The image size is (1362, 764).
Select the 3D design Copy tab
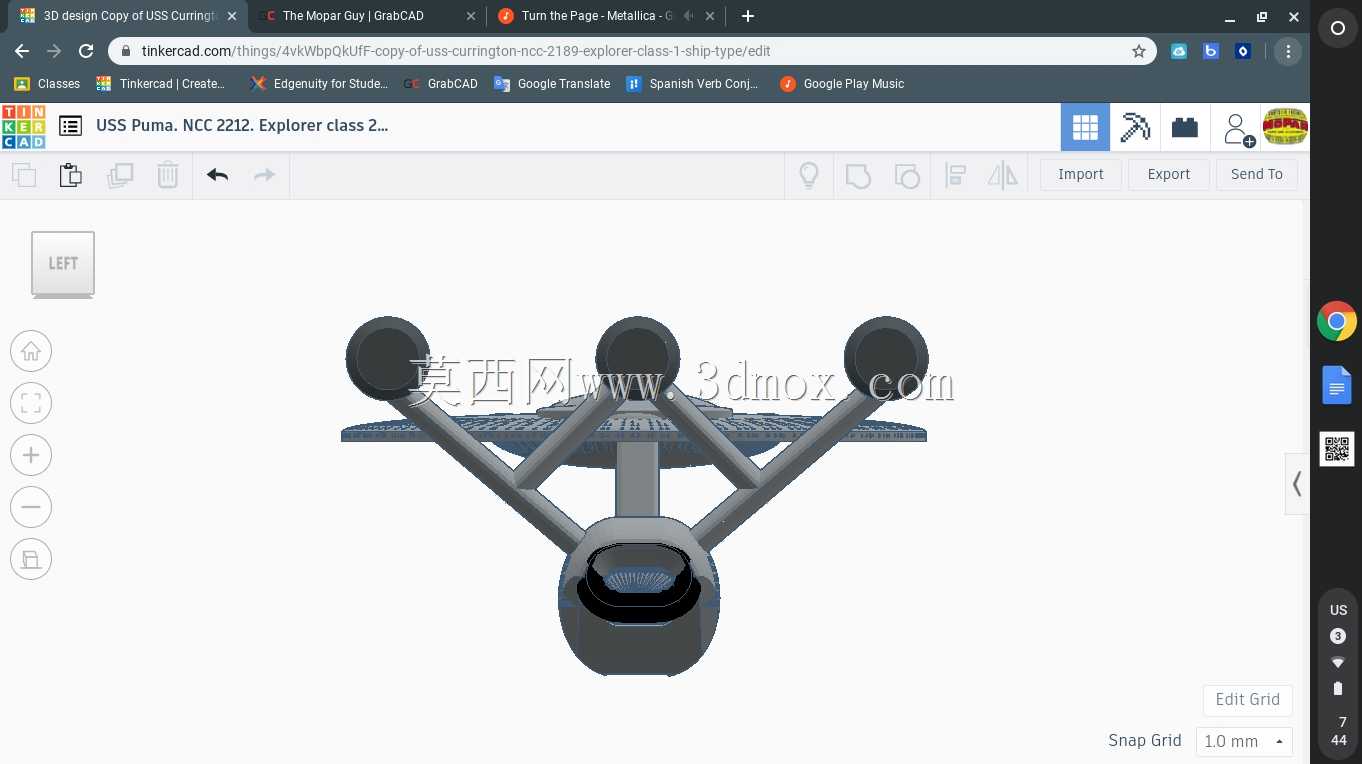pos(126,16)
